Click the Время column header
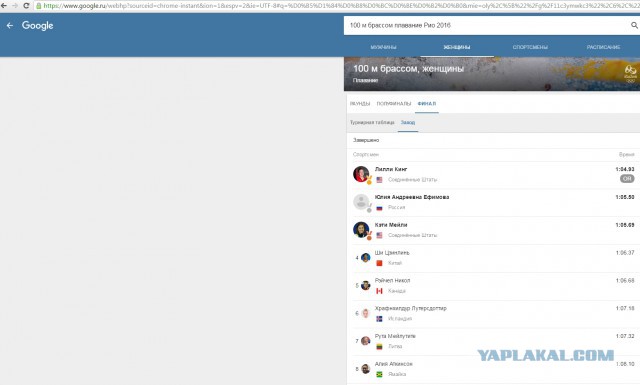The width and height of the screenshot is (640, 385). pos(627,154)
